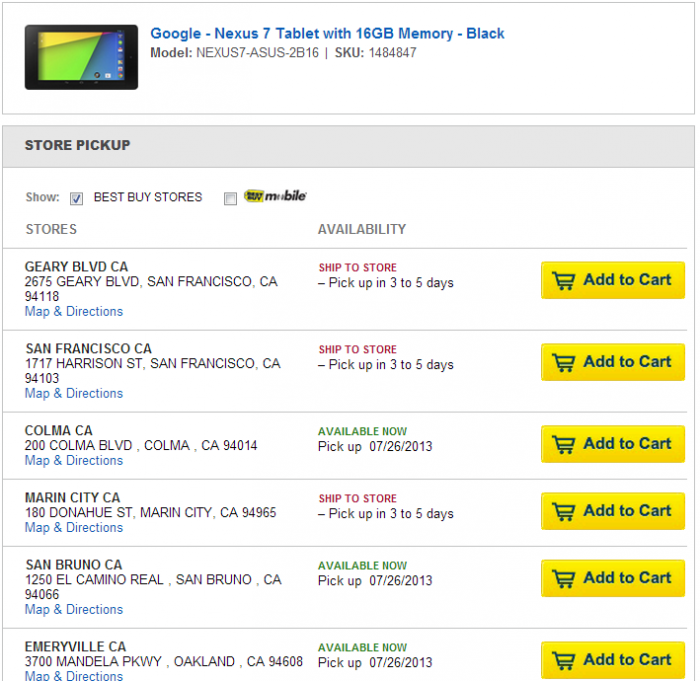Image resolution: width=700 pixels, height=681 pixels.
Task: Click the GEARY BLVD CA store name
Action: (x=76, y=267)
